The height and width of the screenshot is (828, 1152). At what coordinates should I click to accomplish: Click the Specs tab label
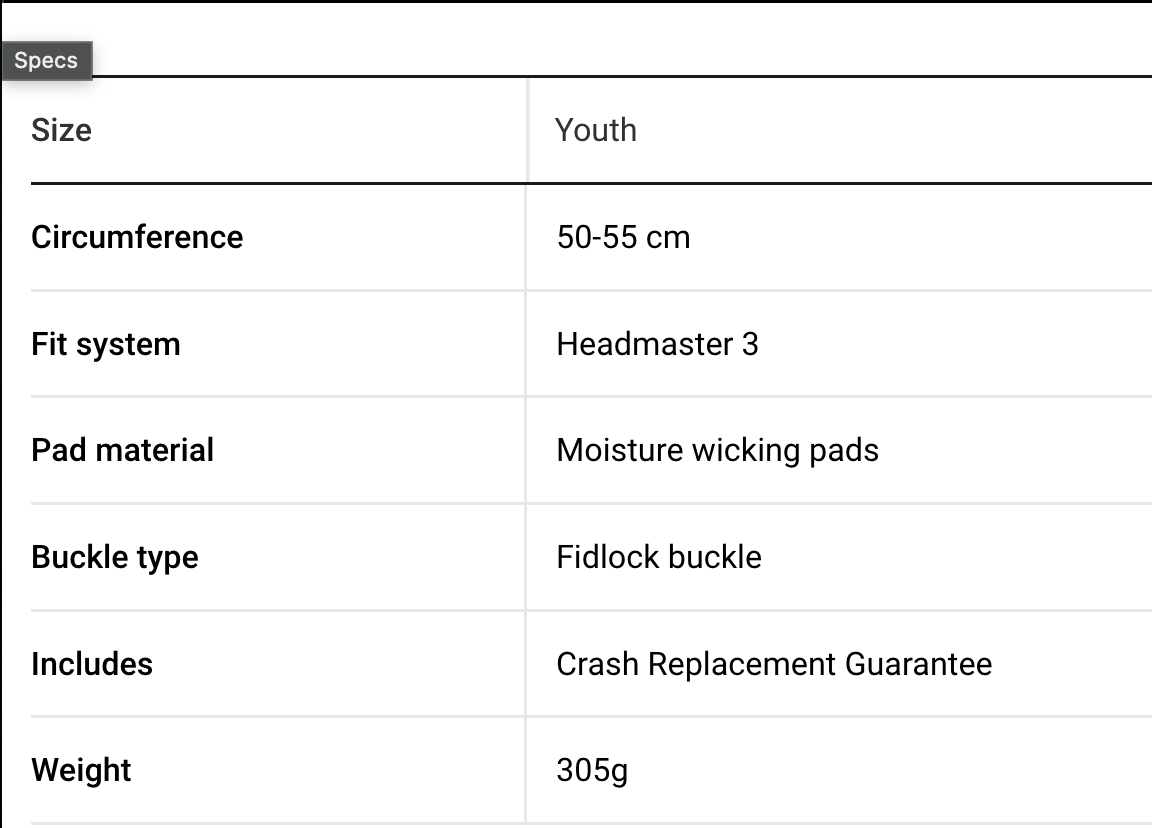click(x=46, y=61)
